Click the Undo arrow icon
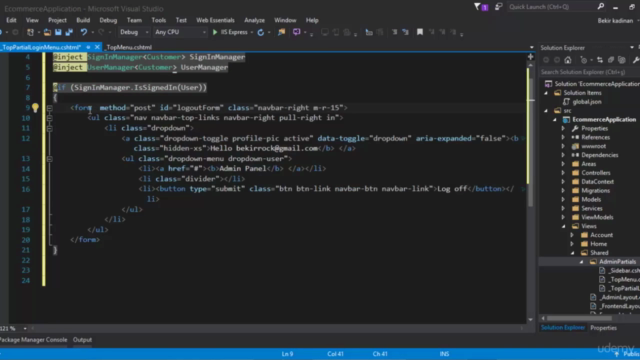Screen dimensions: 640x360 coord(84,32)
